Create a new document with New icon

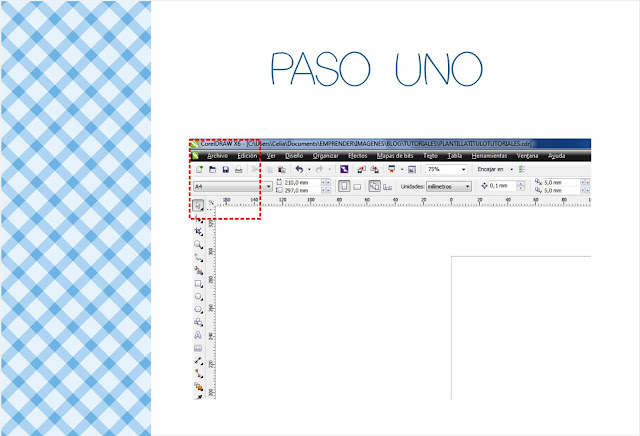pos(199,169)
